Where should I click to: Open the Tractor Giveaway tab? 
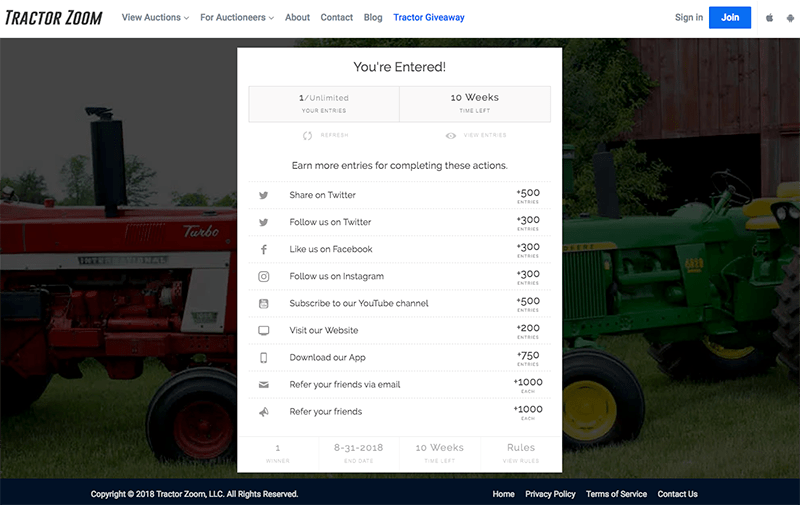[429, 17]
